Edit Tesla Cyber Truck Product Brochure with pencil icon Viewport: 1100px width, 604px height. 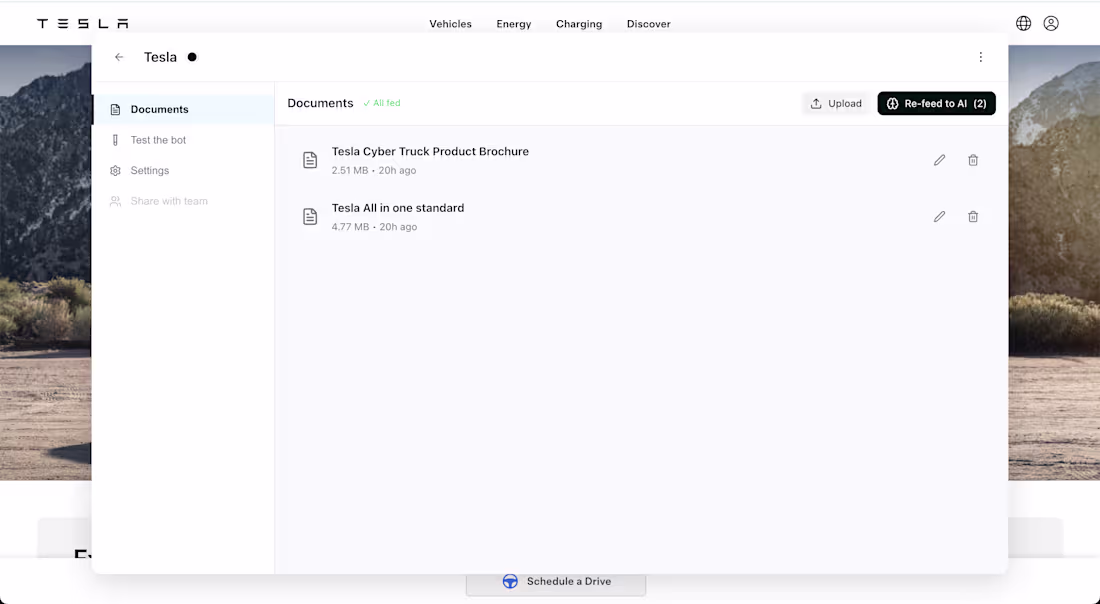click(939, 160)
